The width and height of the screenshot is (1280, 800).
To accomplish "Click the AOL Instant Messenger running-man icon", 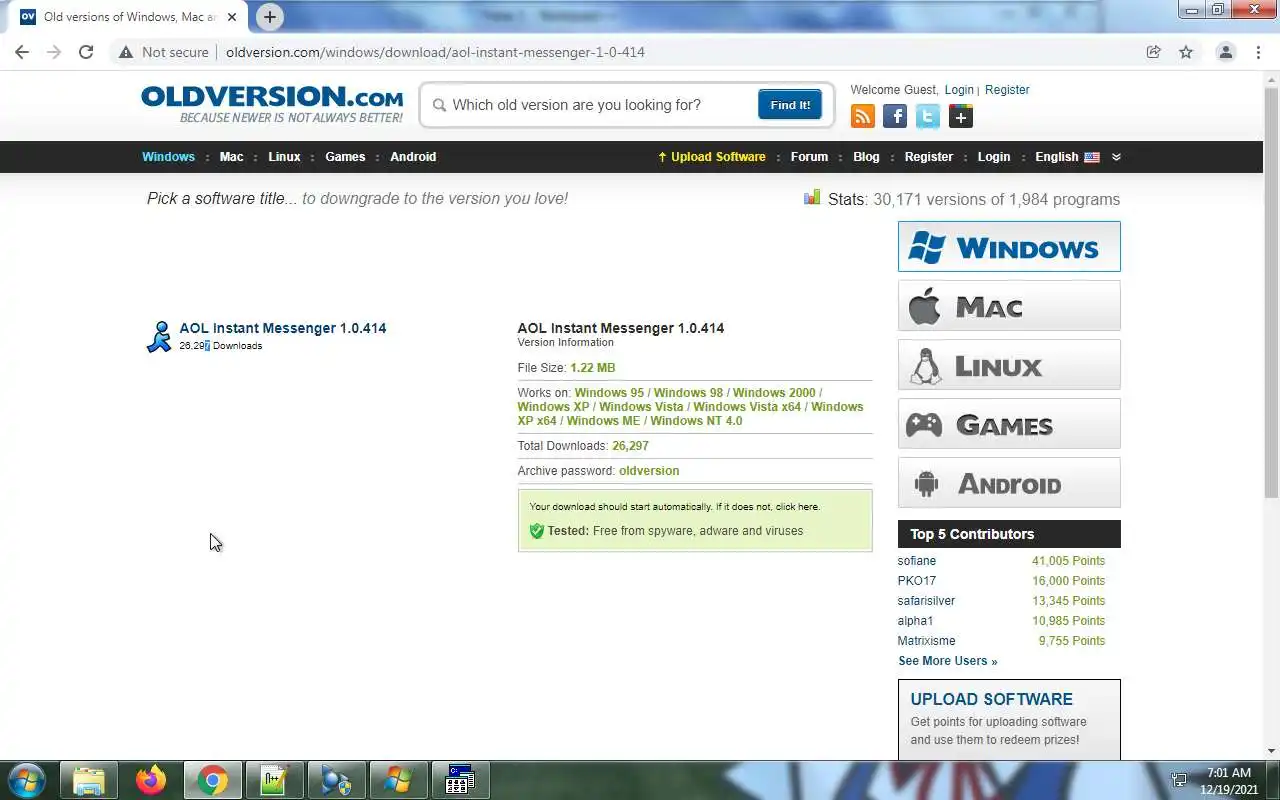I will pyautogui.click(x=159, y=337).
